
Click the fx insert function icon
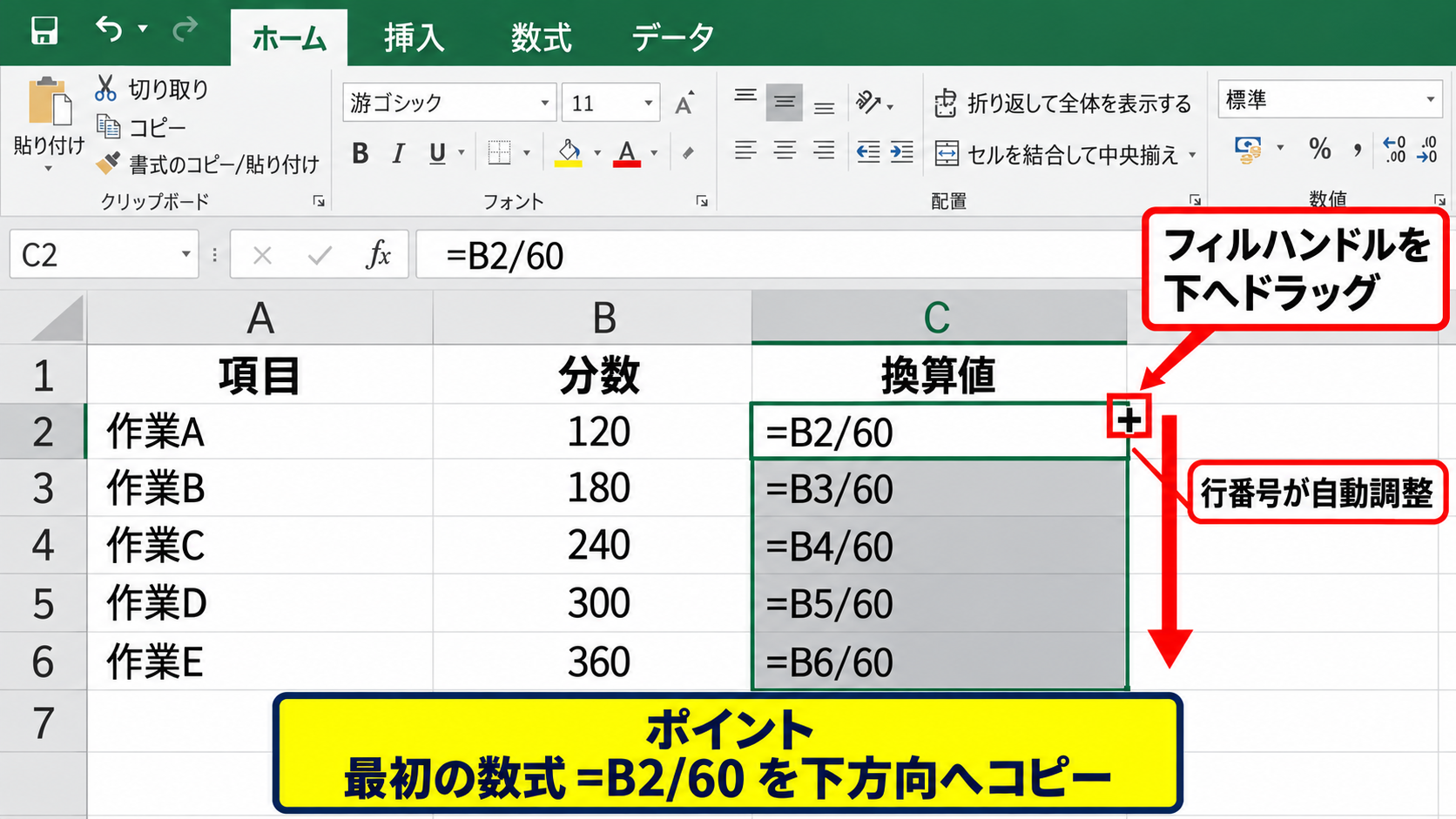pos(378,255)
